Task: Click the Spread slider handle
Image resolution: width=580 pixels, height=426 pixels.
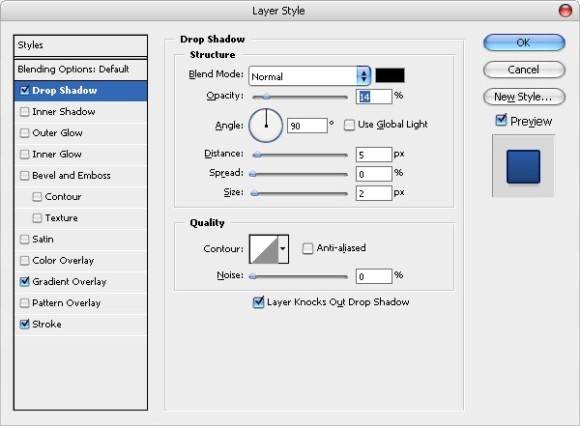Action: (x=253, y=174)
